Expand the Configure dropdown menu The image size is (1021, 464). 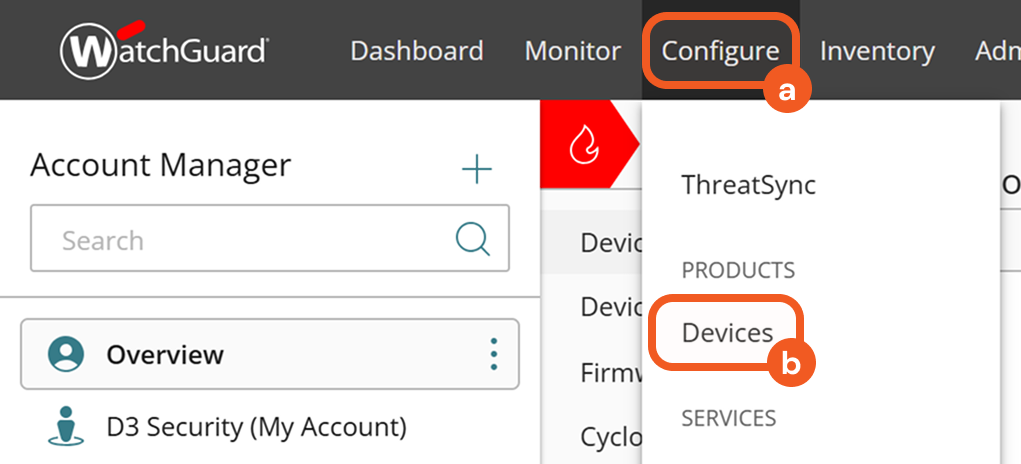coord(720,51)
